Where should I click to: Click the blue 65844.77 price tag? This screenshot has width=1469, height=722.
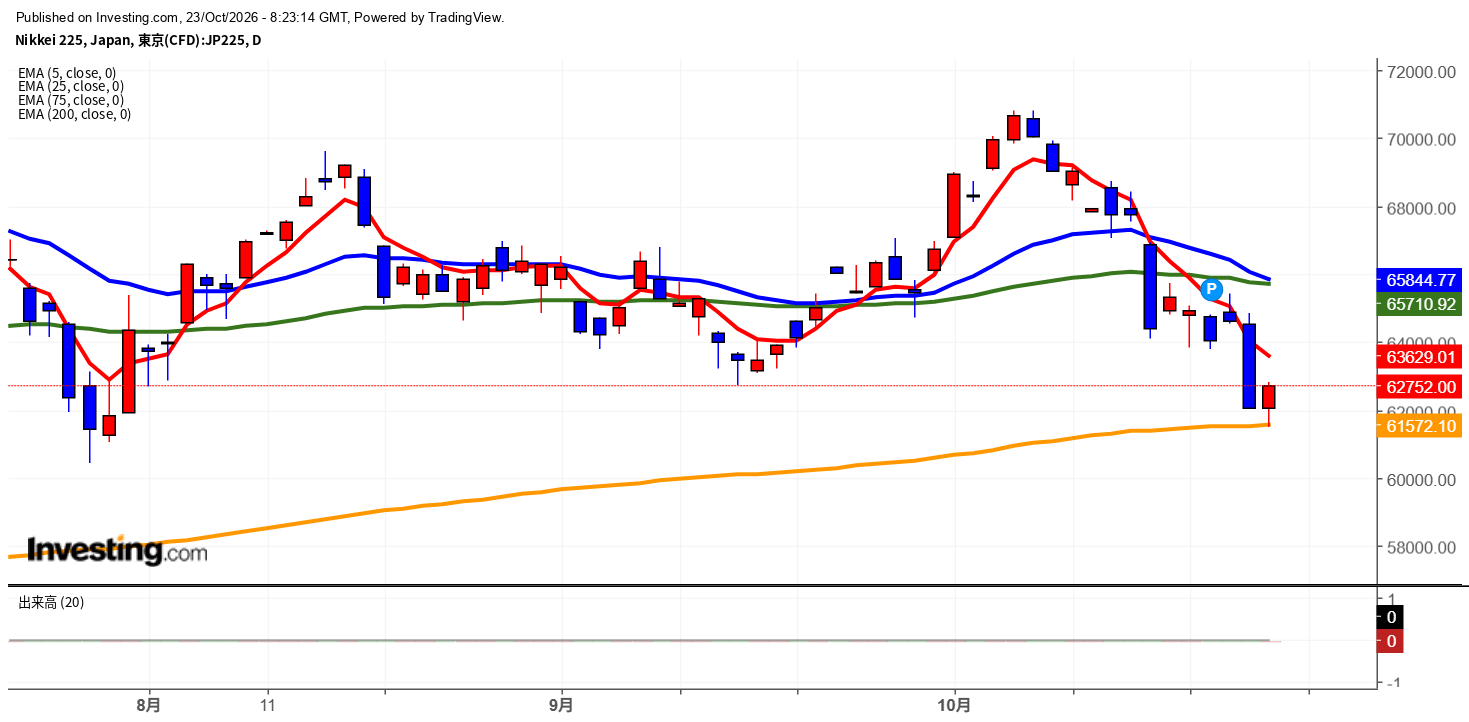pos(1419,280)
